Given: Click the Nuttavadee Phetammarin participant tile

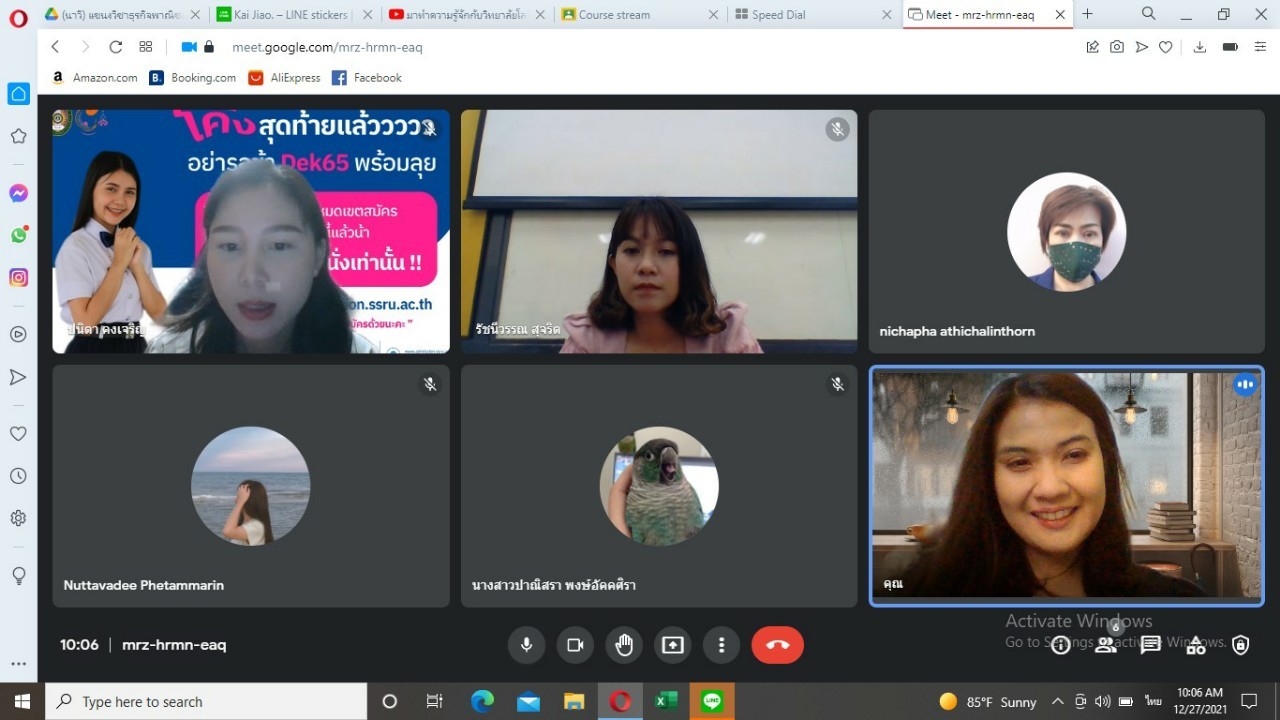Looking at the screenshot, I should pyautogui.click(x=251, y=486).
